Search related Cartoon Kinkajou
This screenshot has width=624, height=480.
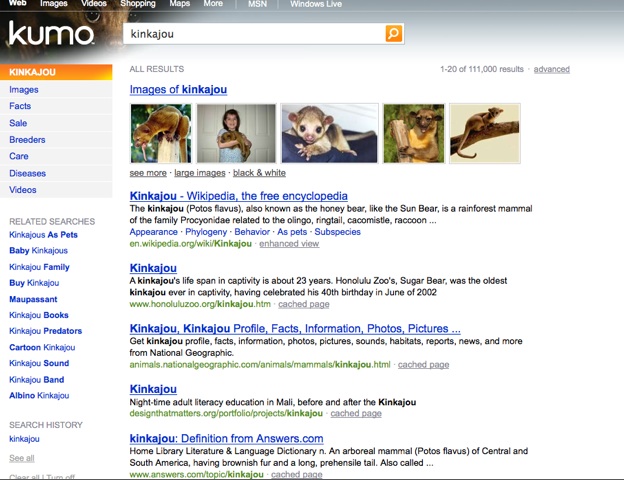(42, 347)
